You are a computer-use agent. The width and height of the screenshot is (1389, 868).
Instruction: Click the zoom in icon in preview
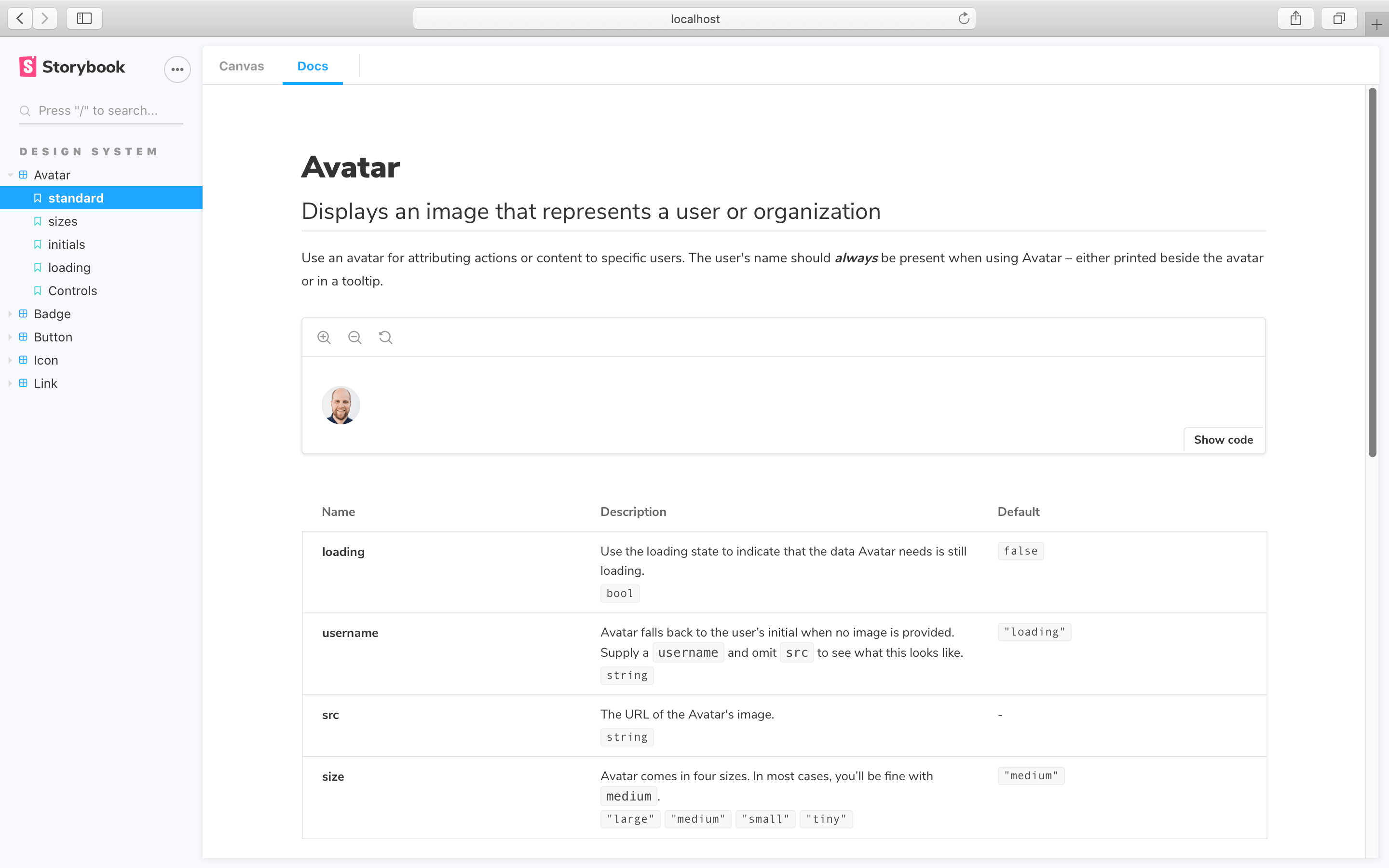[x=324, y=337]
